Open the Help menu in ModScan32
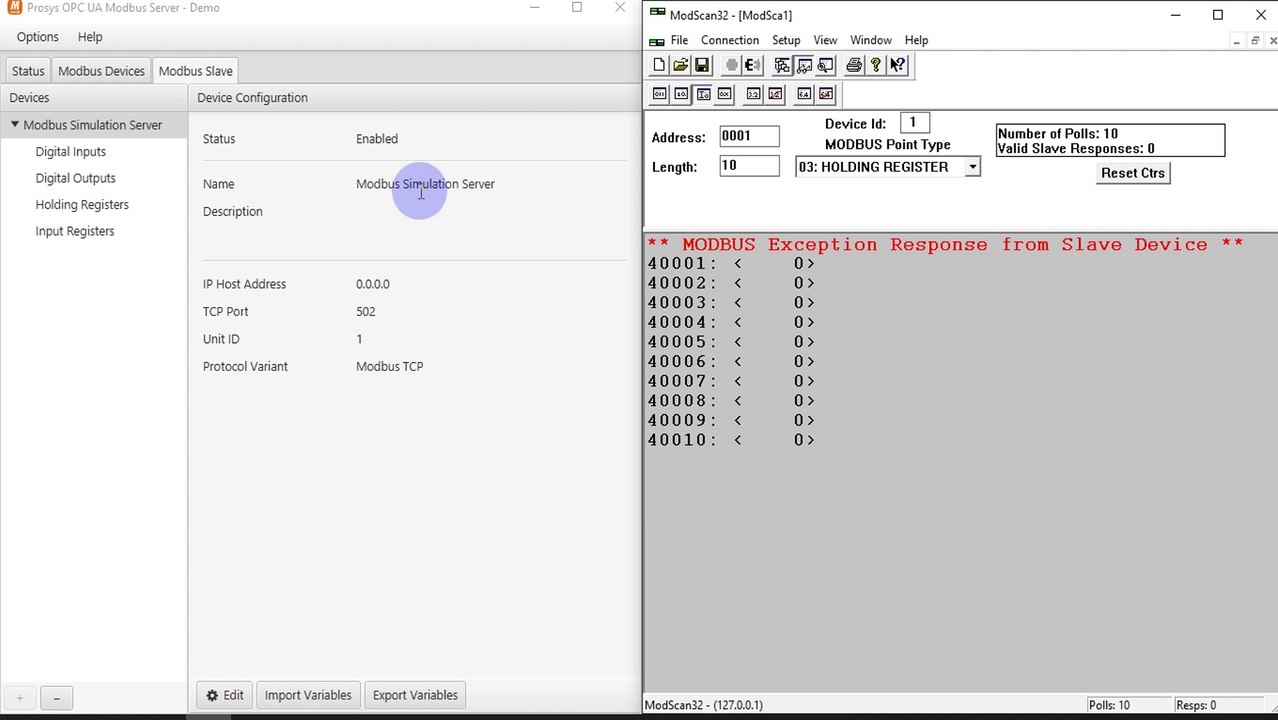This screenshot has width=1278, height=720. coord(916,40)
